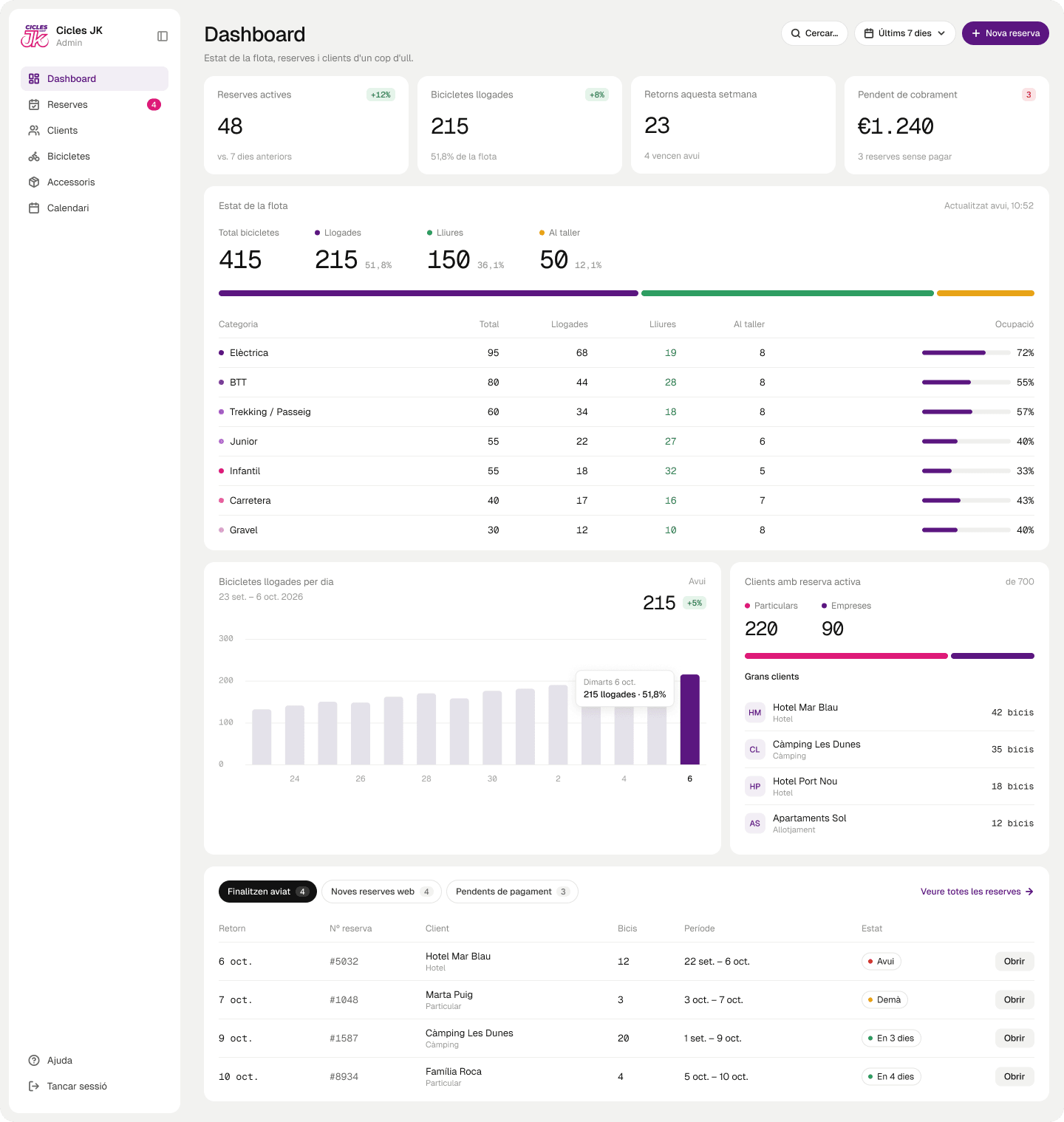Switch to Noves reserves web tab
This screenshot has height=1122, width=1064.
(381, 892)
